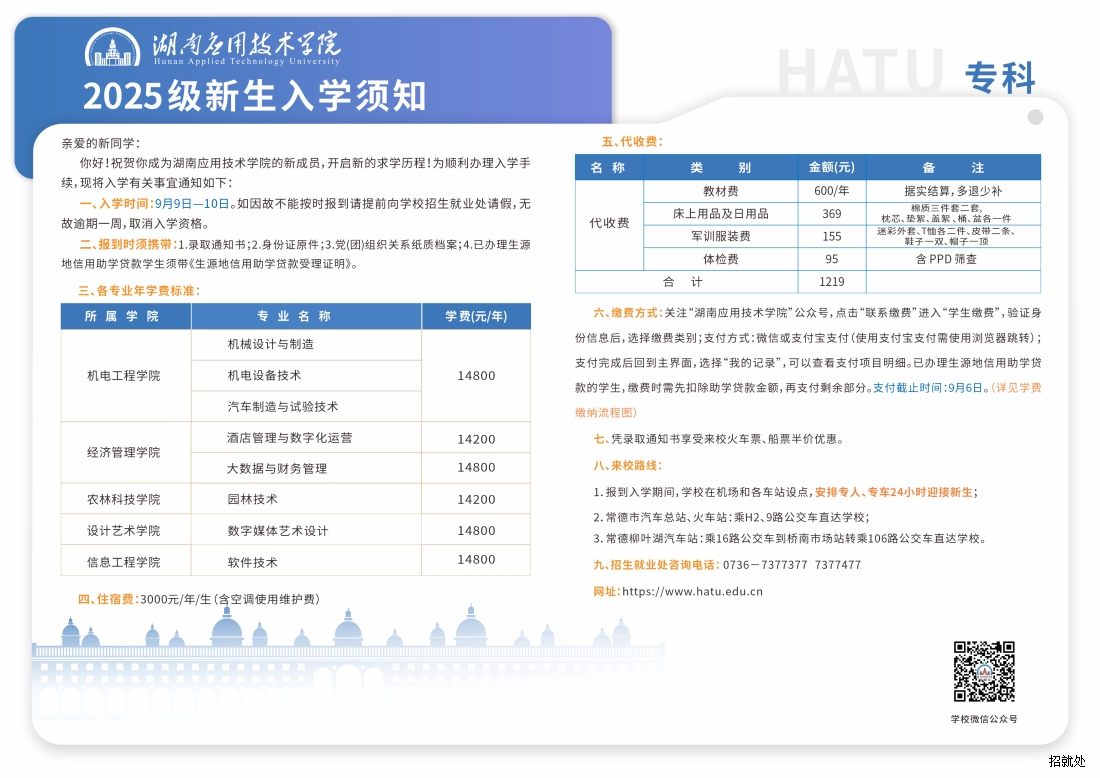Click the 机电工程学院 table cell
1100x778 pixels.
[125, 375]
